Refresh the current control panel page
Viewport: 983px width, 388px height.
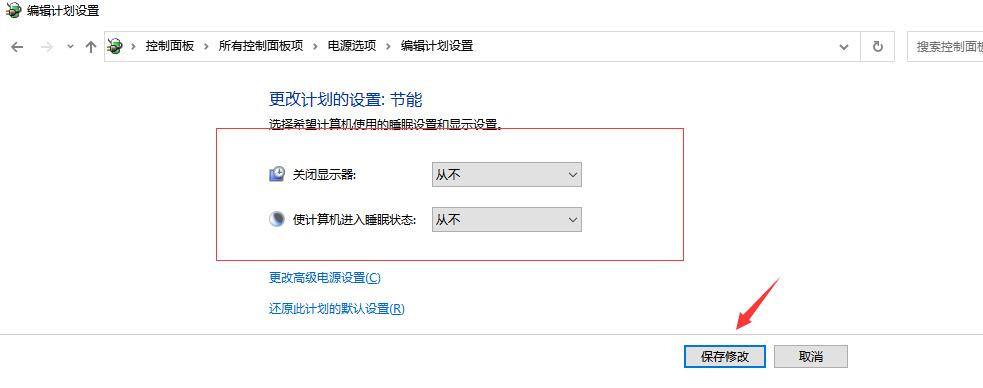[x=878, y=46]
